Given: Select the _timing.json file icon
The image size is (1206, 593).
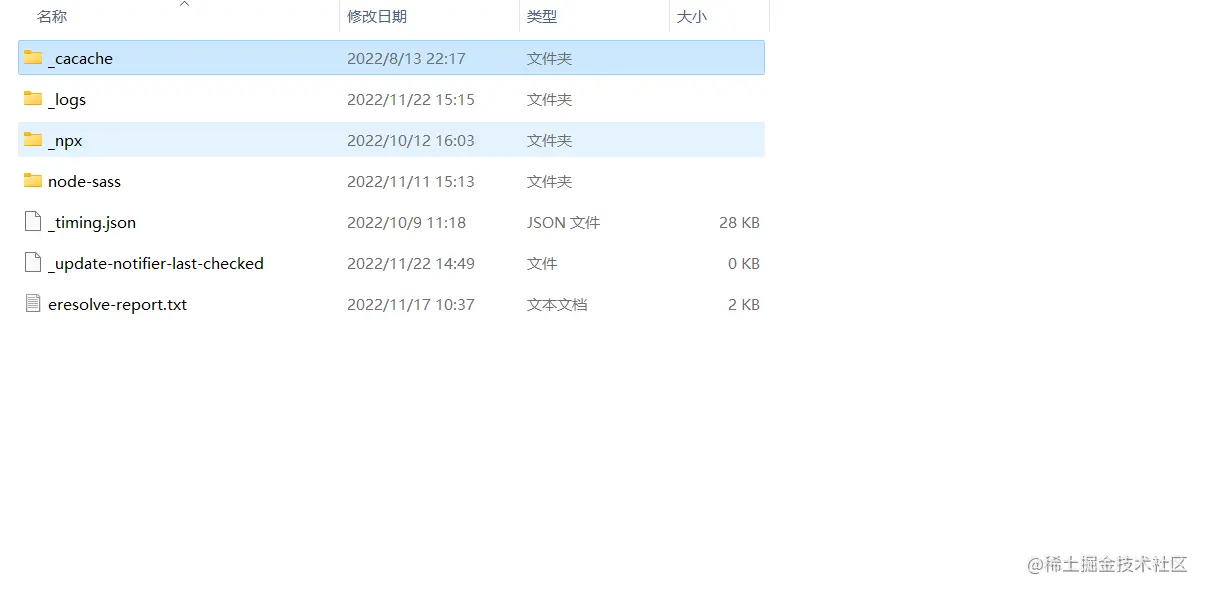Looking at the screenshot, I should 33,222.
